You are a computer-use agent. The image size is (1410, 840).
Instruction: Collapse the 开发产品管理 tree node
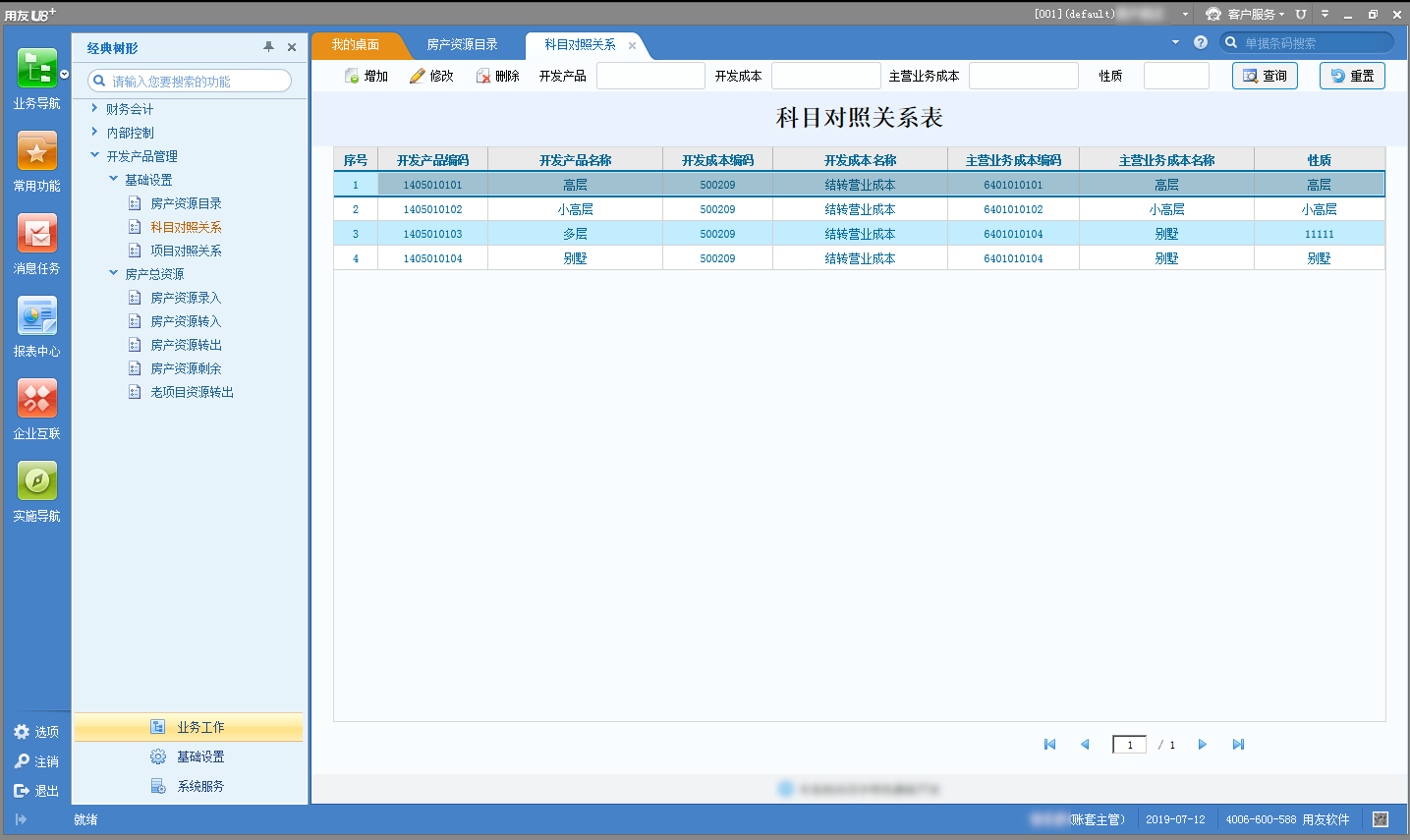94,155
